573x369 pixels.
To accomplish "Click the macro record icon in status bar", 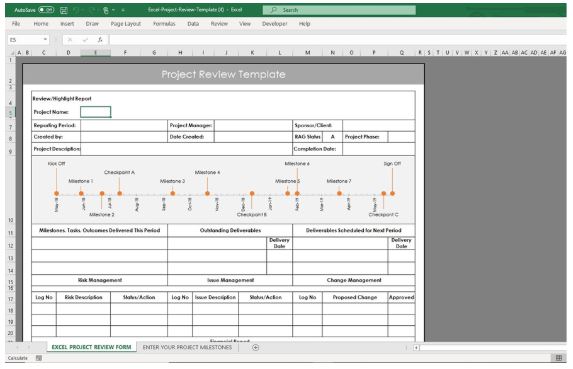I will point(39,358).
